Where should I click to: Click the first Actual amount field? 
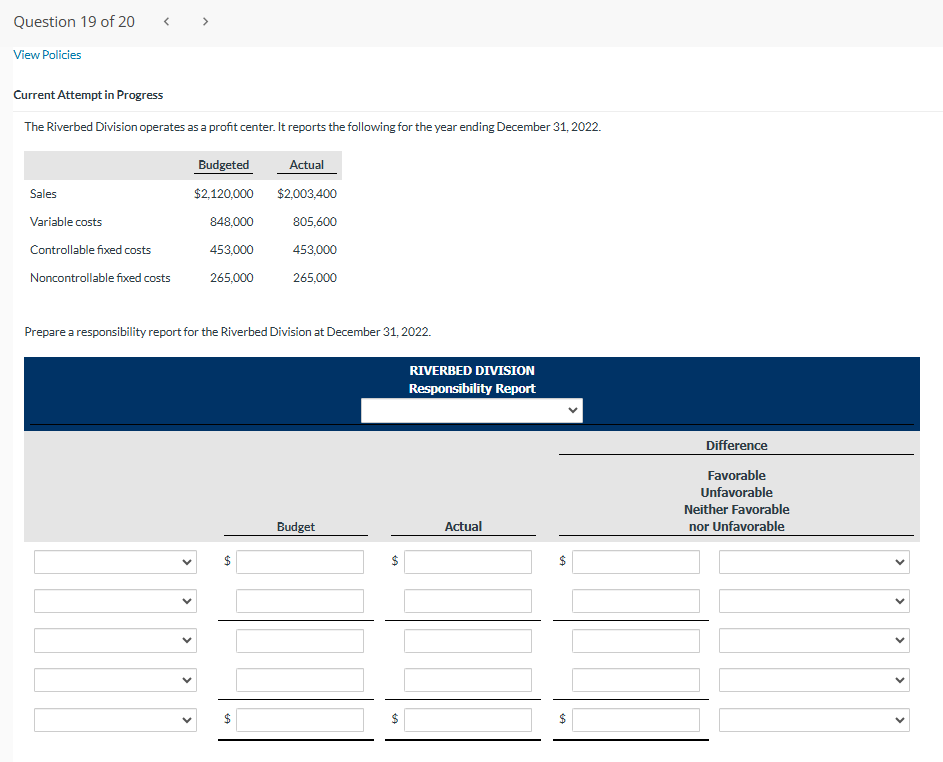(x=467, y=561)
